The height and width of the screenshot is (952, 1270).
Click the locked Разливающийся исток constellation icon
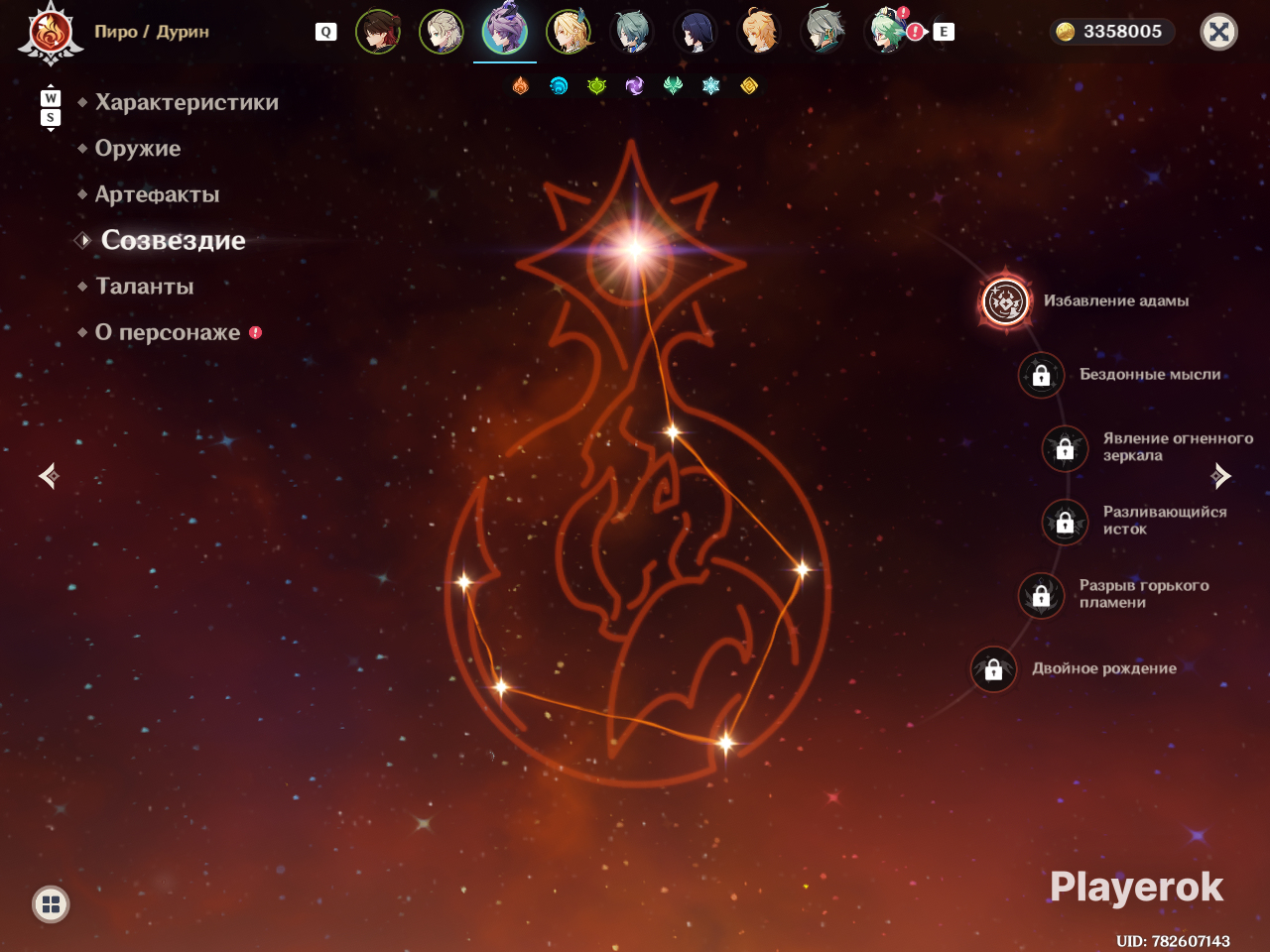click(x=1065, y=522)
